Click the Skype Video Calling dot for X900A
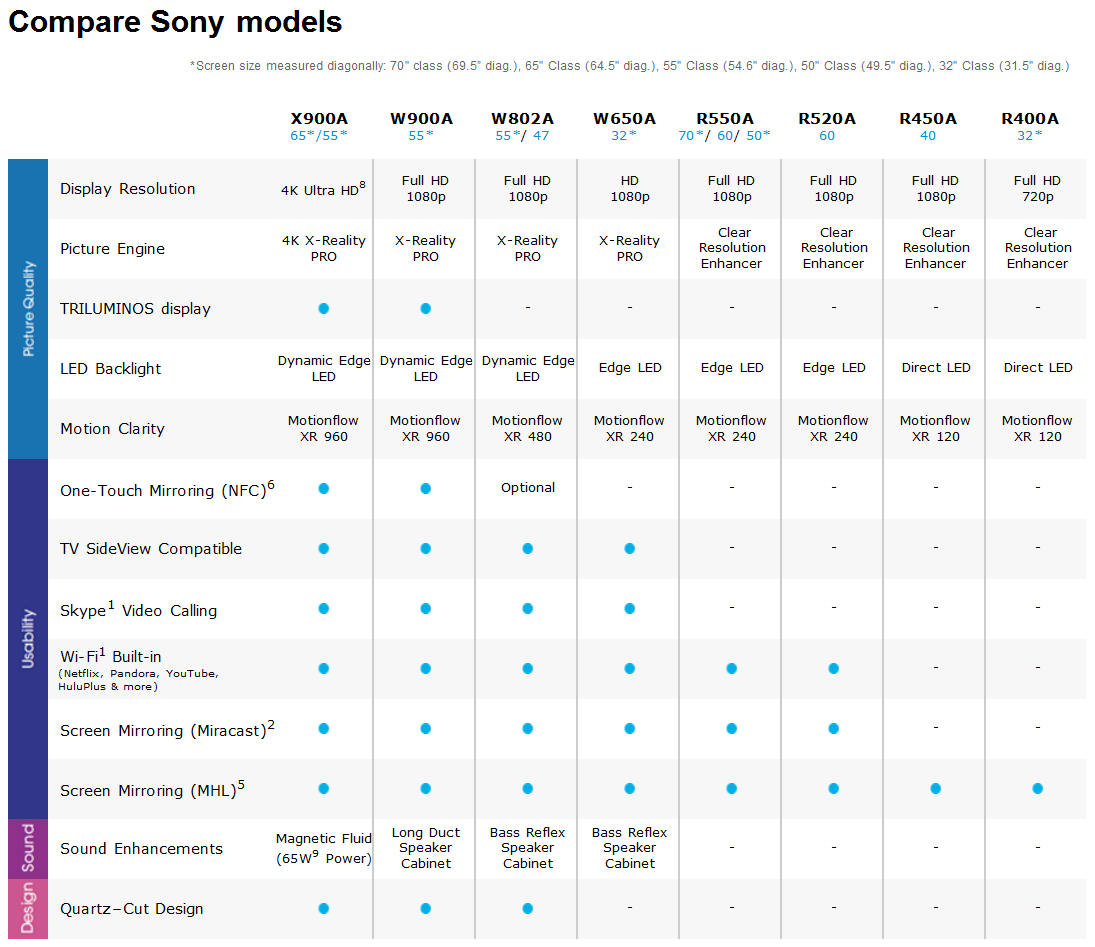This screenshot has width=1095, height=947. pyautogui.click(x=323, y=608)
